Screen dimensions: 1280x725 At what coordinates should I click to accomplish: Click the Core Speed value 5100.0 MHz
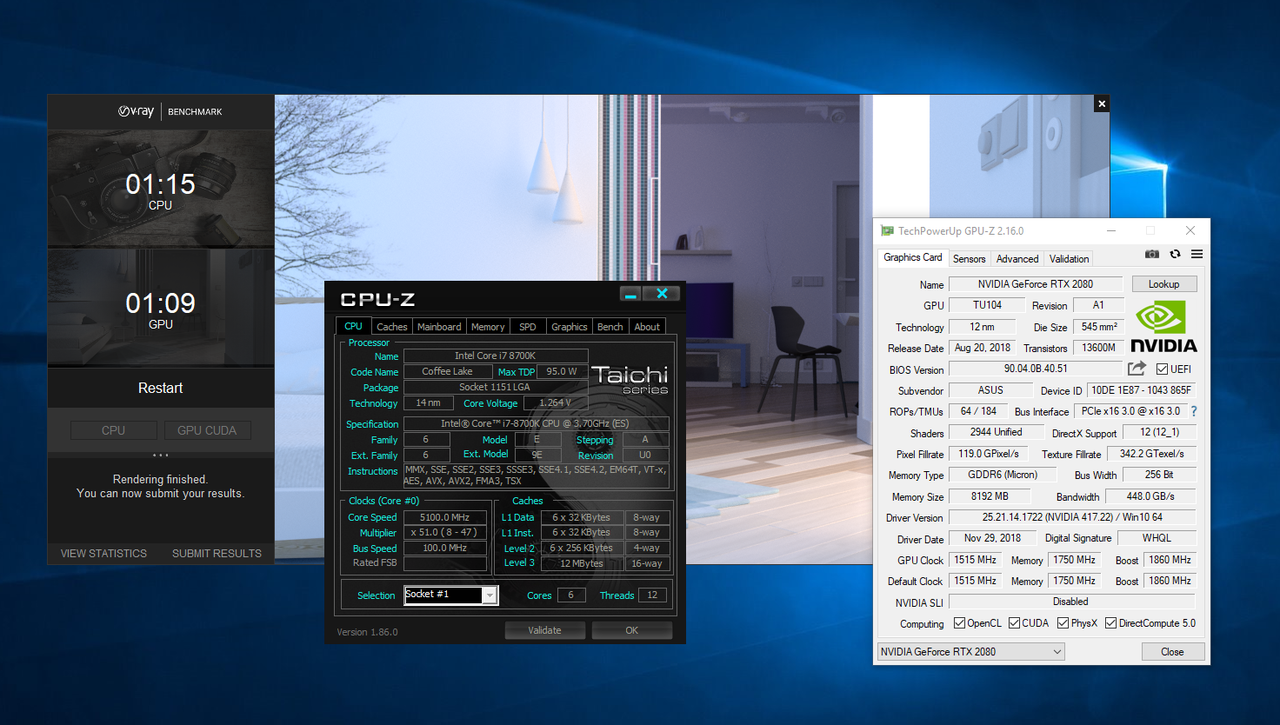pyautogui.click(x=445, y=517)
